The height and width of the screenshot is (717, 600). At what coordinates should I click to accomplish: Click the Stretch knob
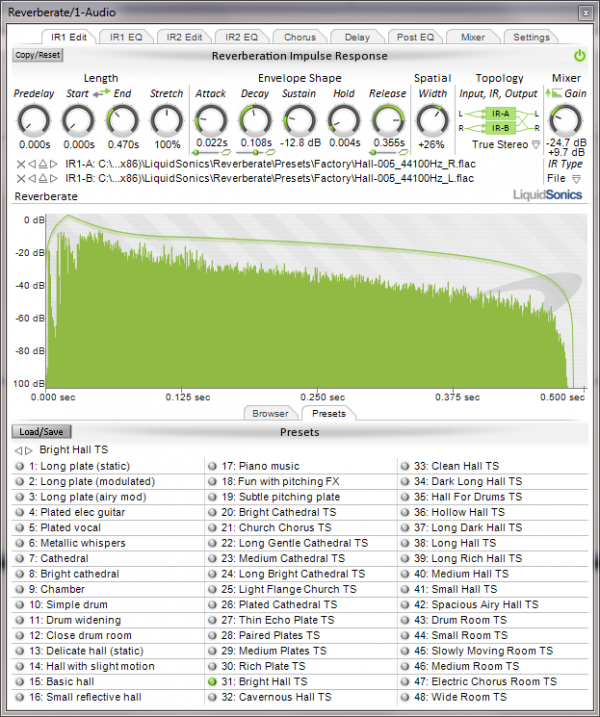(167, 121)
